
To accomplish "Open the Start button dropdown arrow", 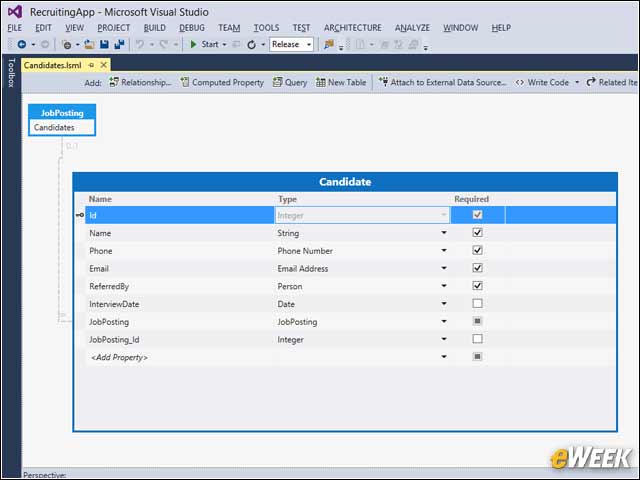I will pos(224,44).
